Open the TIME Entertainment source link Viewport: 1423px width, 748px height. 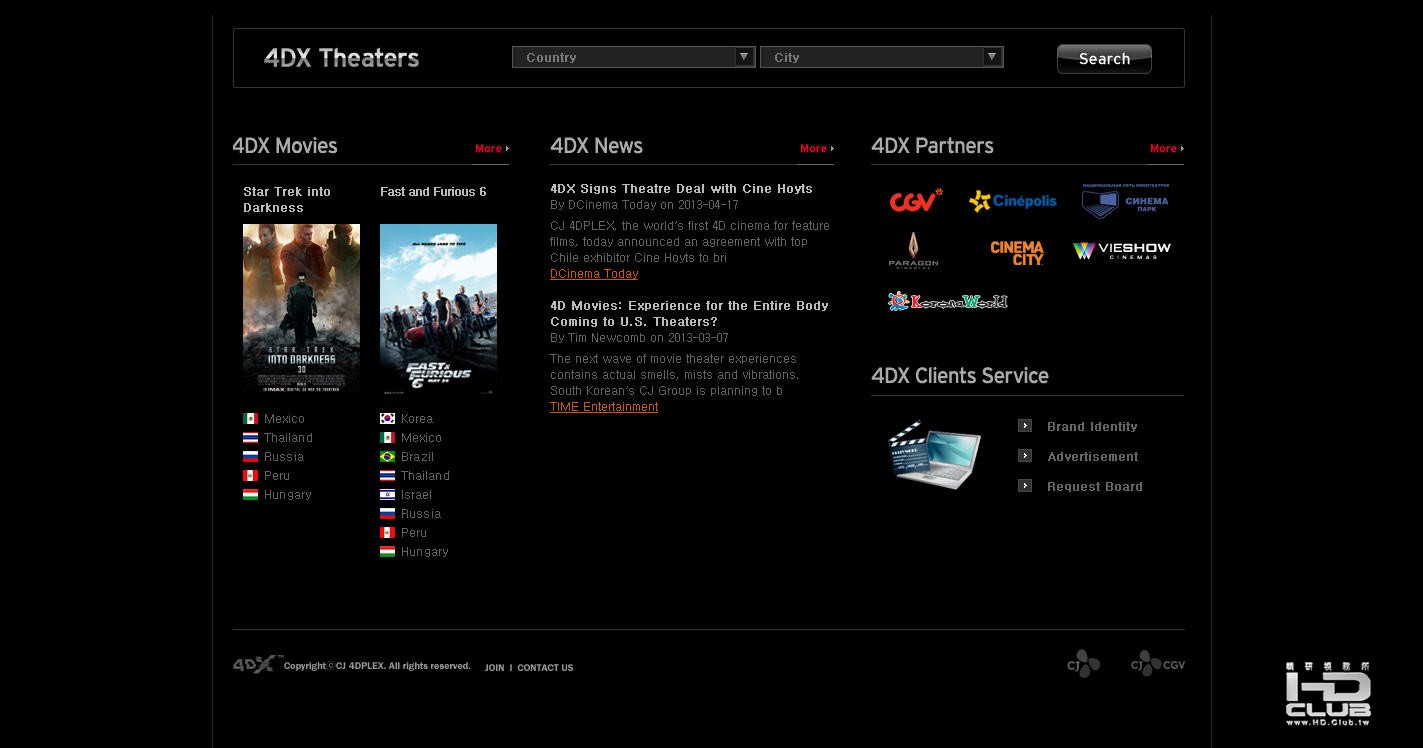(604, 407)
